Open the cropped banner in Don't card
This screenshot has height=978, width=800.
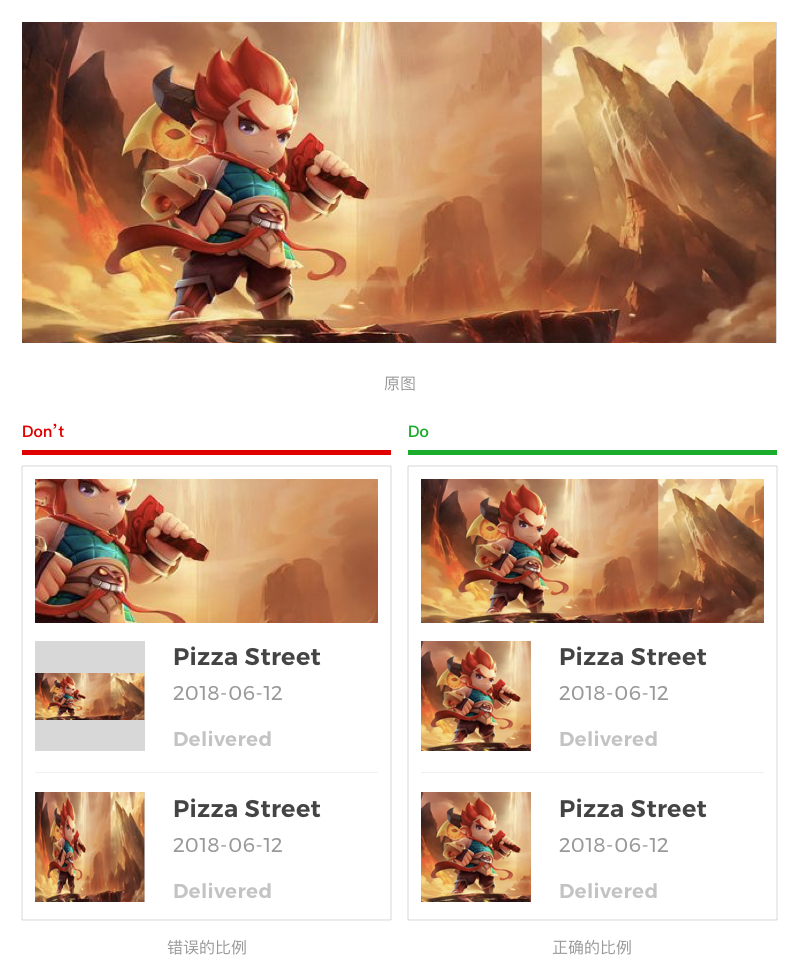pos(206,551)
